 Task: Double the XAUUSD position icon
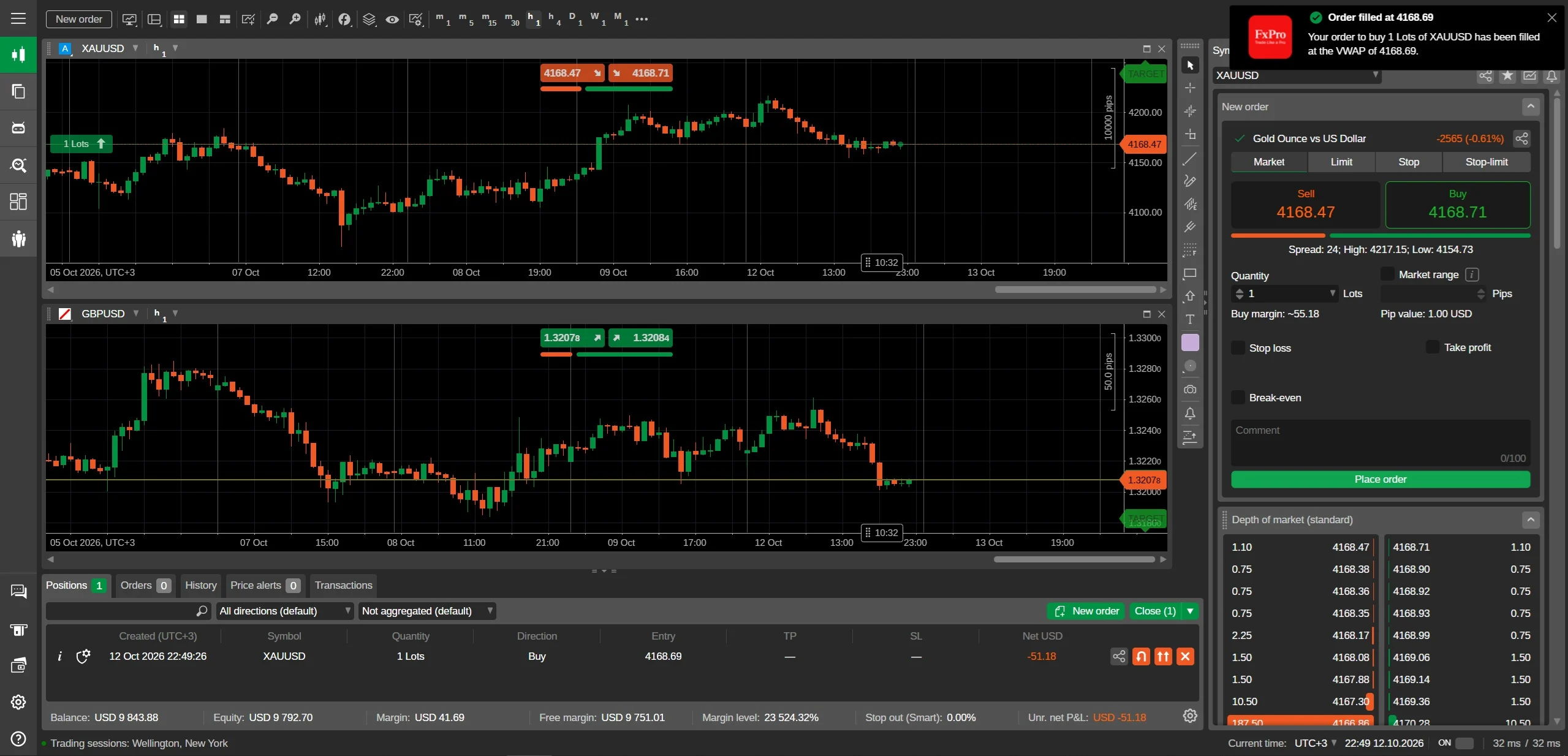[x=1162, y=656]
